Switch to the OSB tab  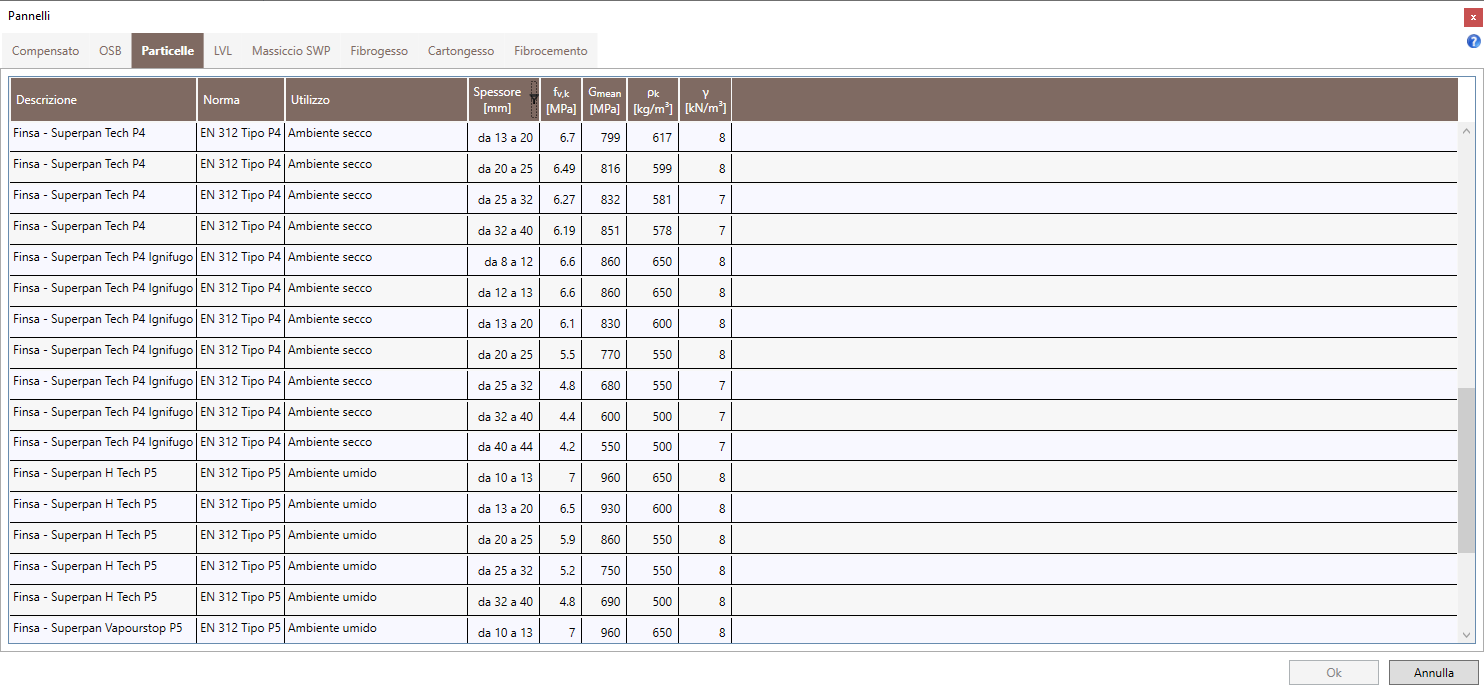(110, 51)
